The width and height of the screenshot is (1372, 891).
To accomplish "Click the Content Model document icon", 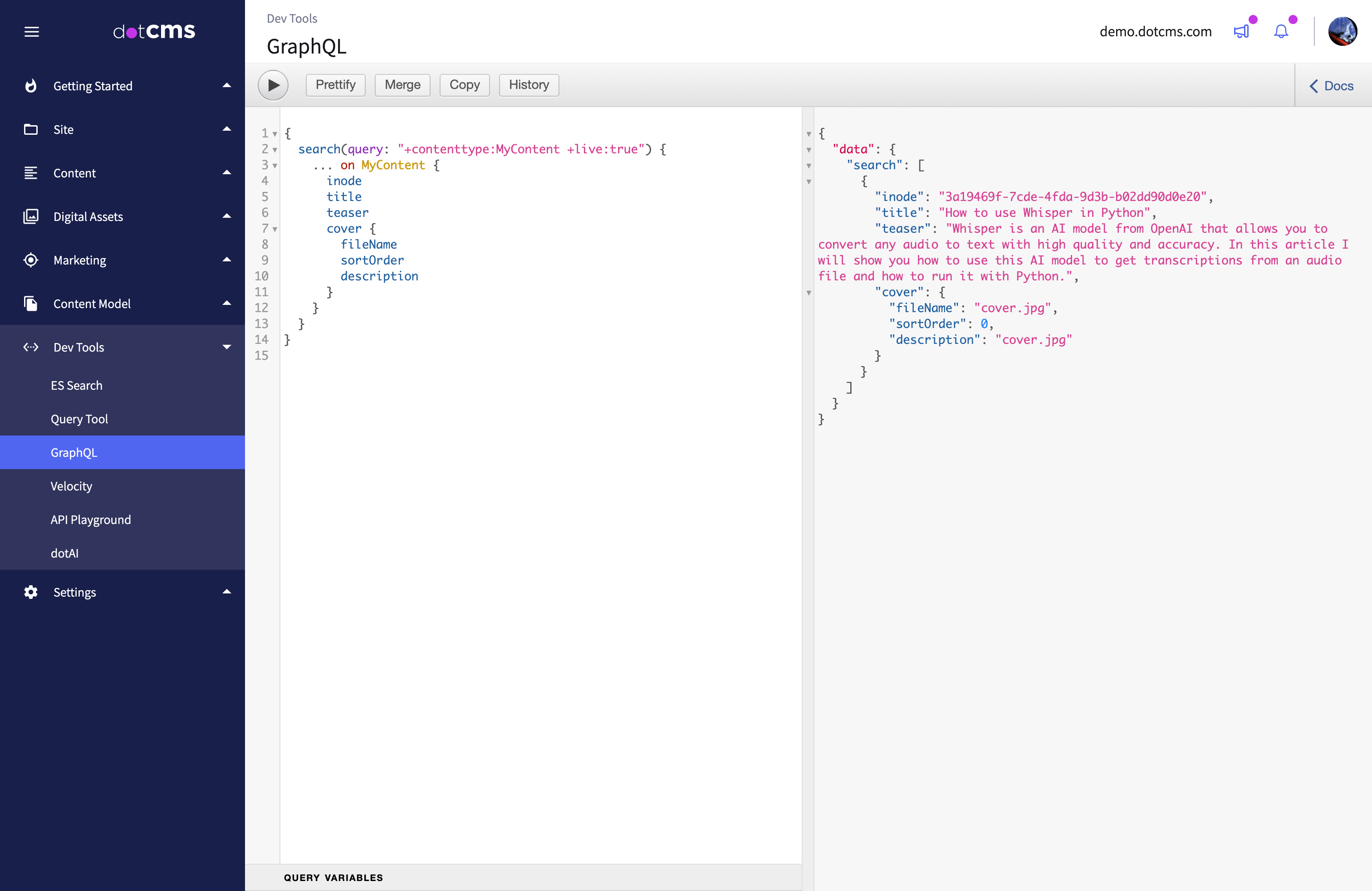I will click(30, 303).
